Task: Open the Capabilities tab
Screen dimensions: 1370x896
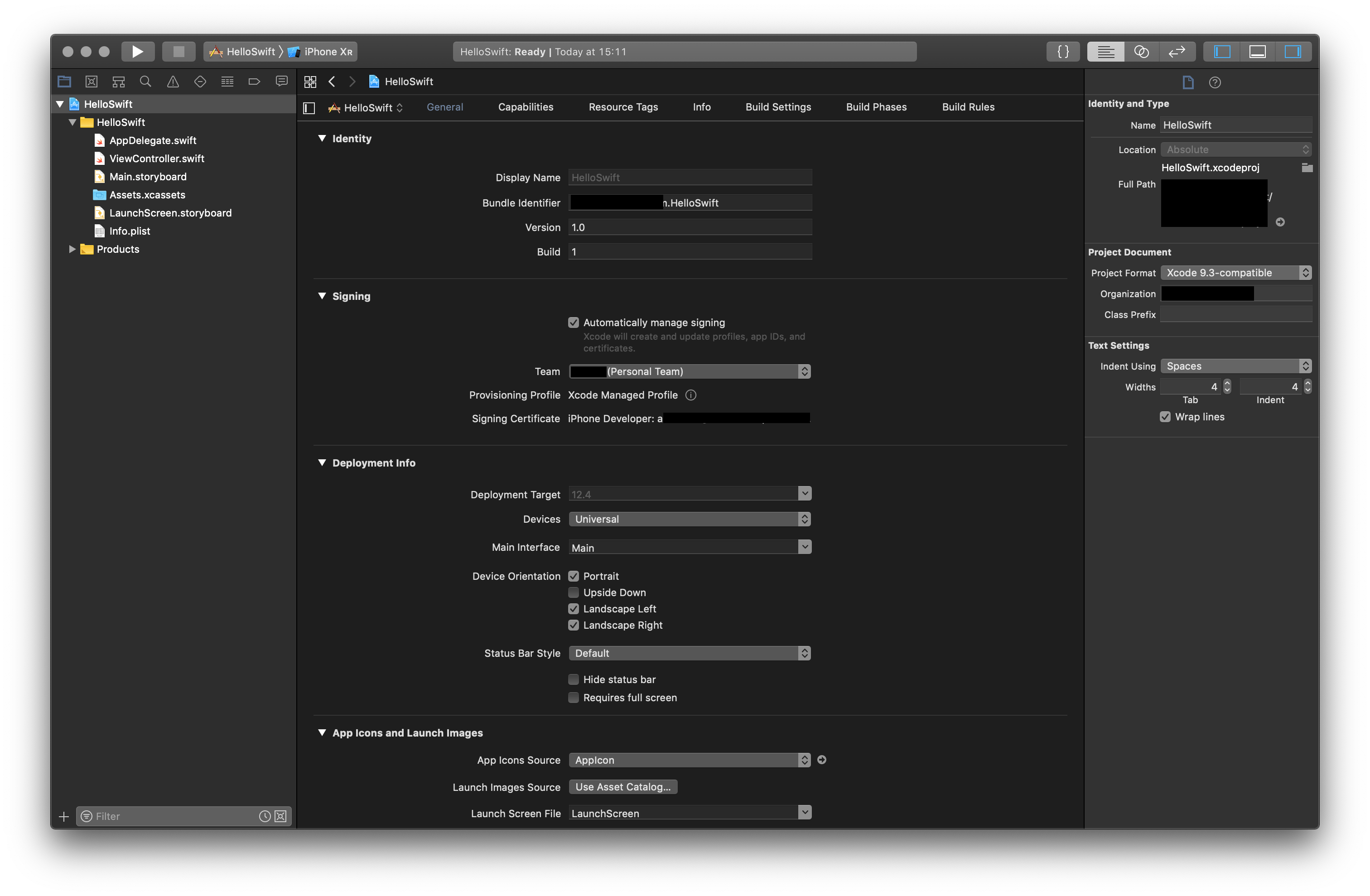Action: tap(525, 107)
